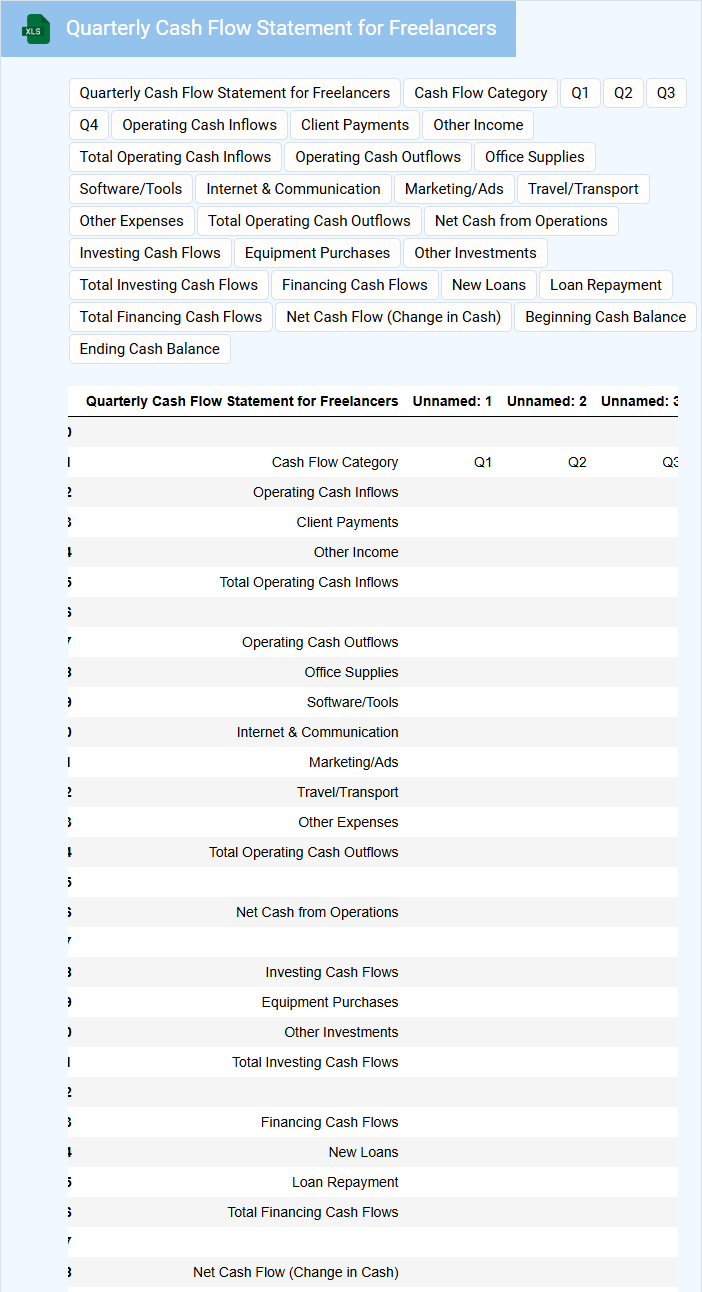Click the Unnamed: 2 column header
This screenshot has width=702, height=1292.
pos(546,401)
